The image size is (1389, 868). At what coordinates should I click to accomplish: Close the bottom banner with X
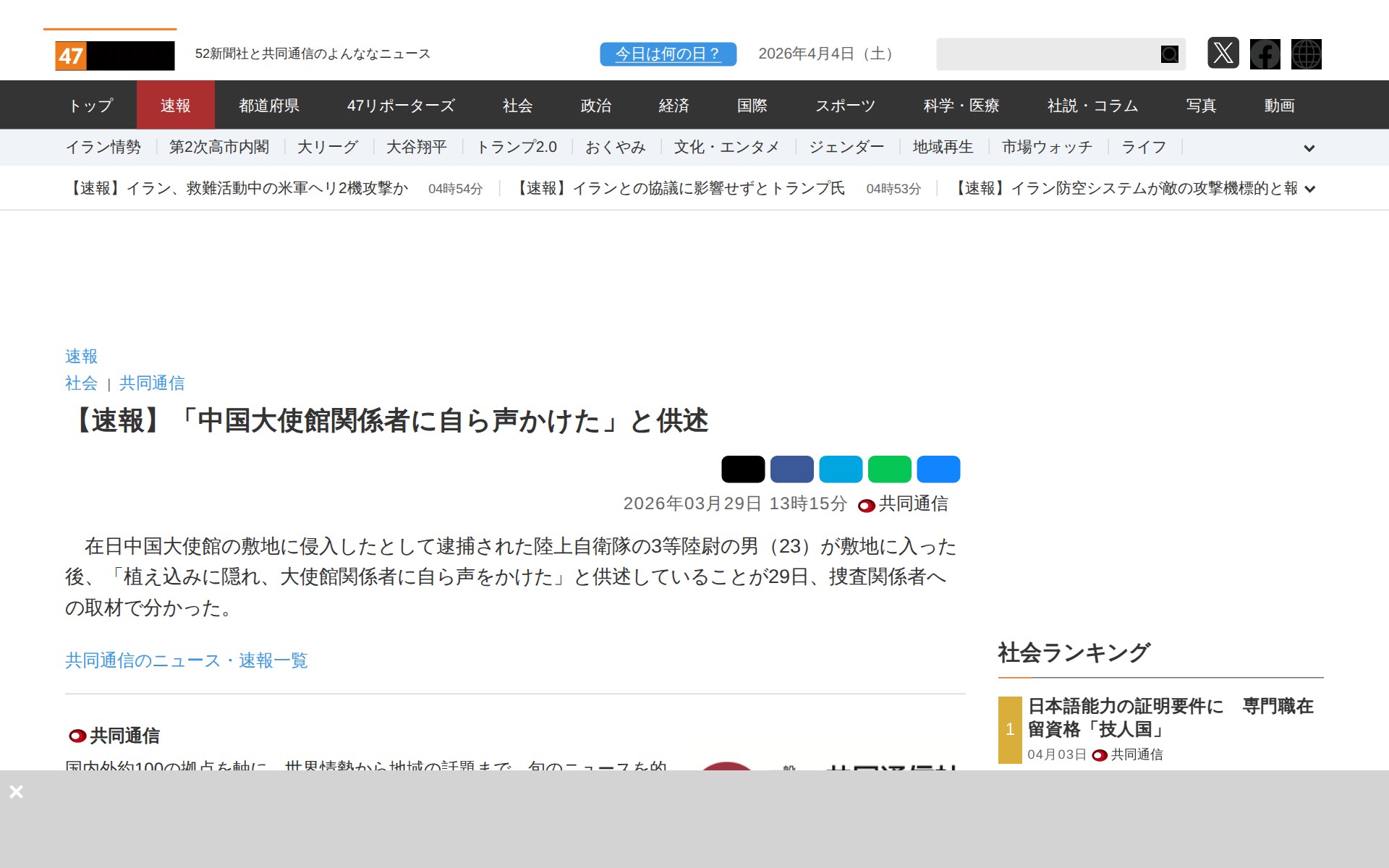(x=17, y=792)
